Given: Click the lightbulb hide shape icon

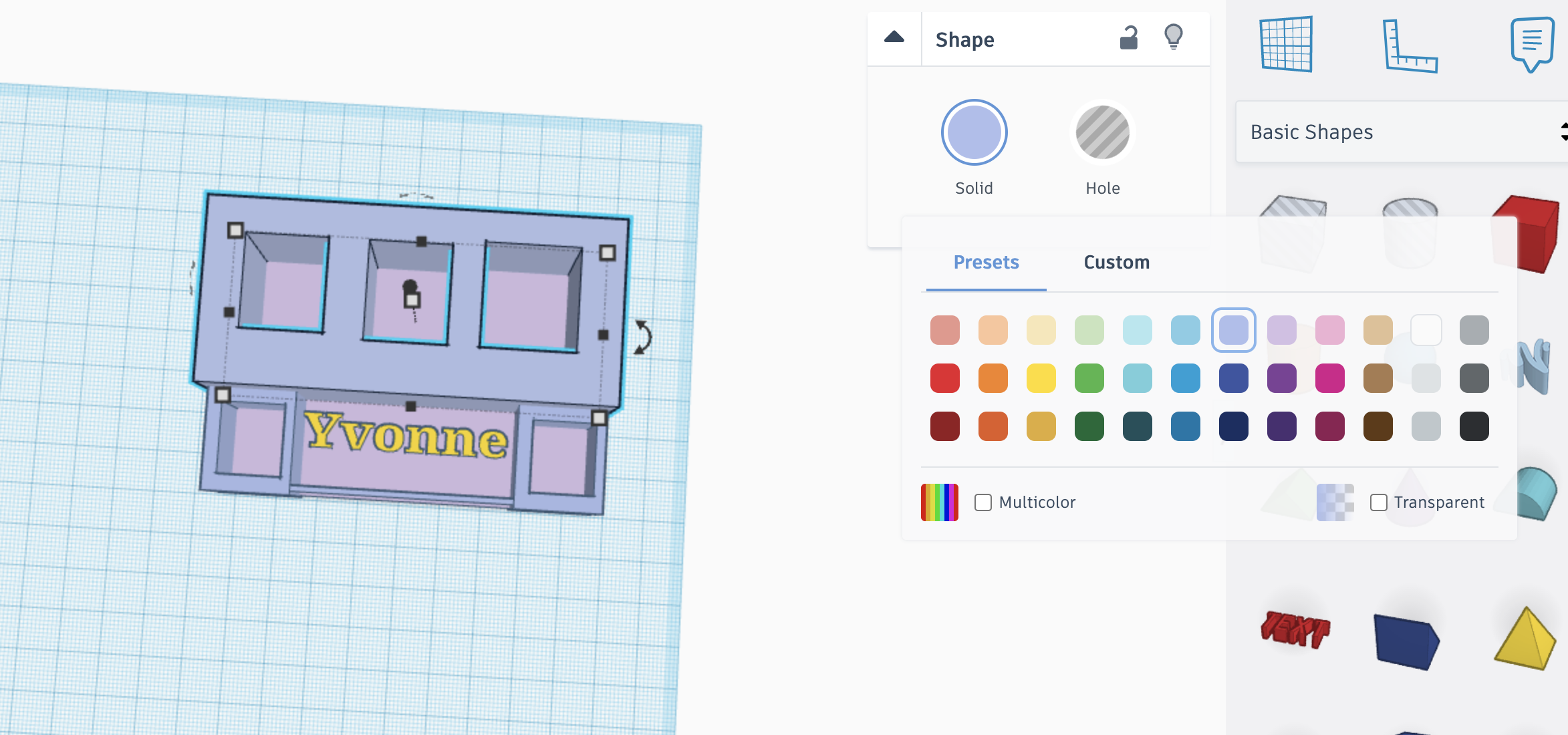Looking at the screenshot, I should tap(1173, 37).
